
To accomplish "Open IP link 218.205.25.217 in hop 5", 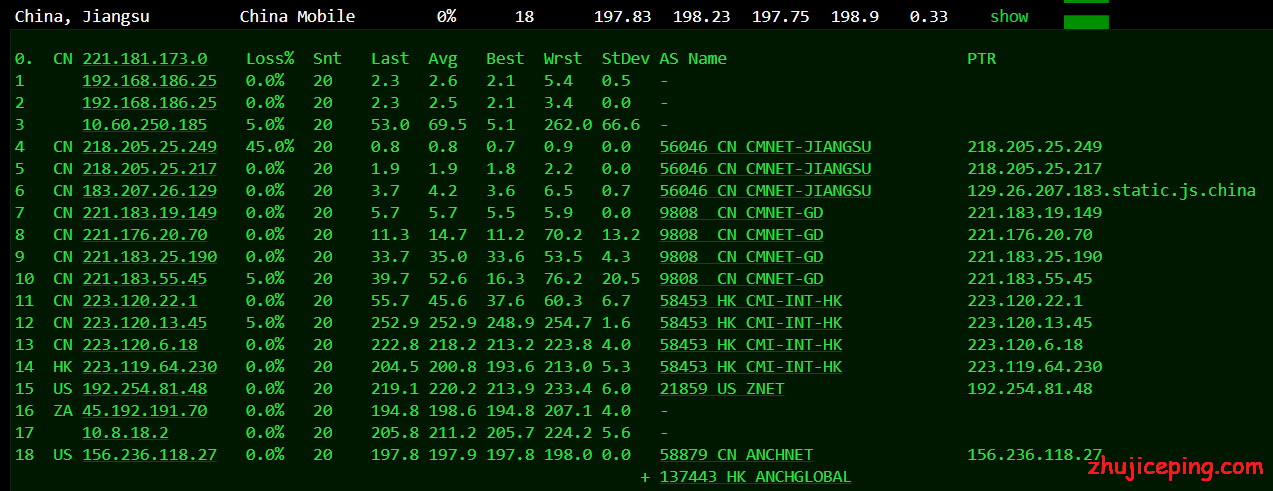I will 149,169.
